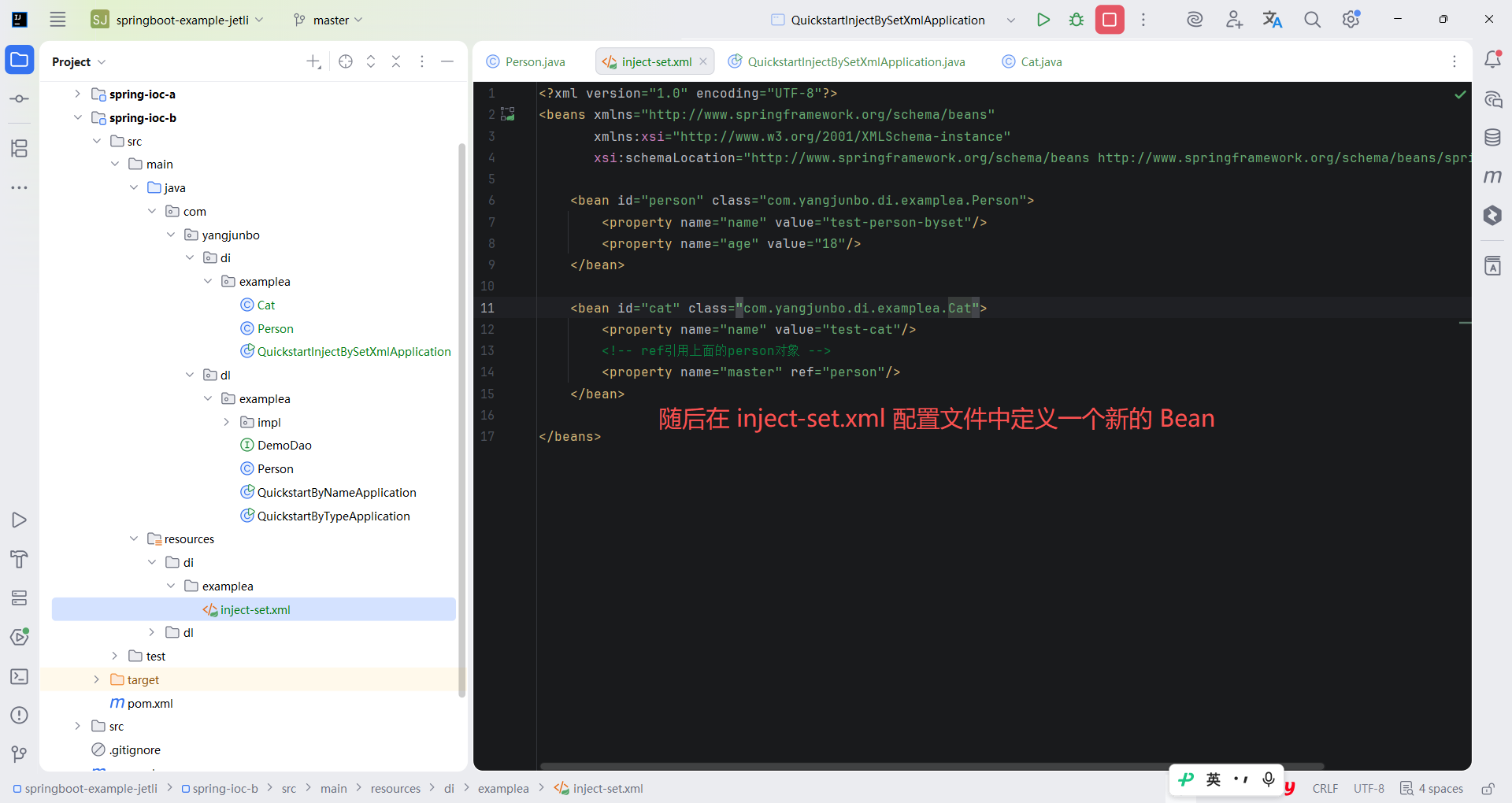
Task: Run QuickstartInjectBySetXmlApplication
Action: [x=1043, y=20]
